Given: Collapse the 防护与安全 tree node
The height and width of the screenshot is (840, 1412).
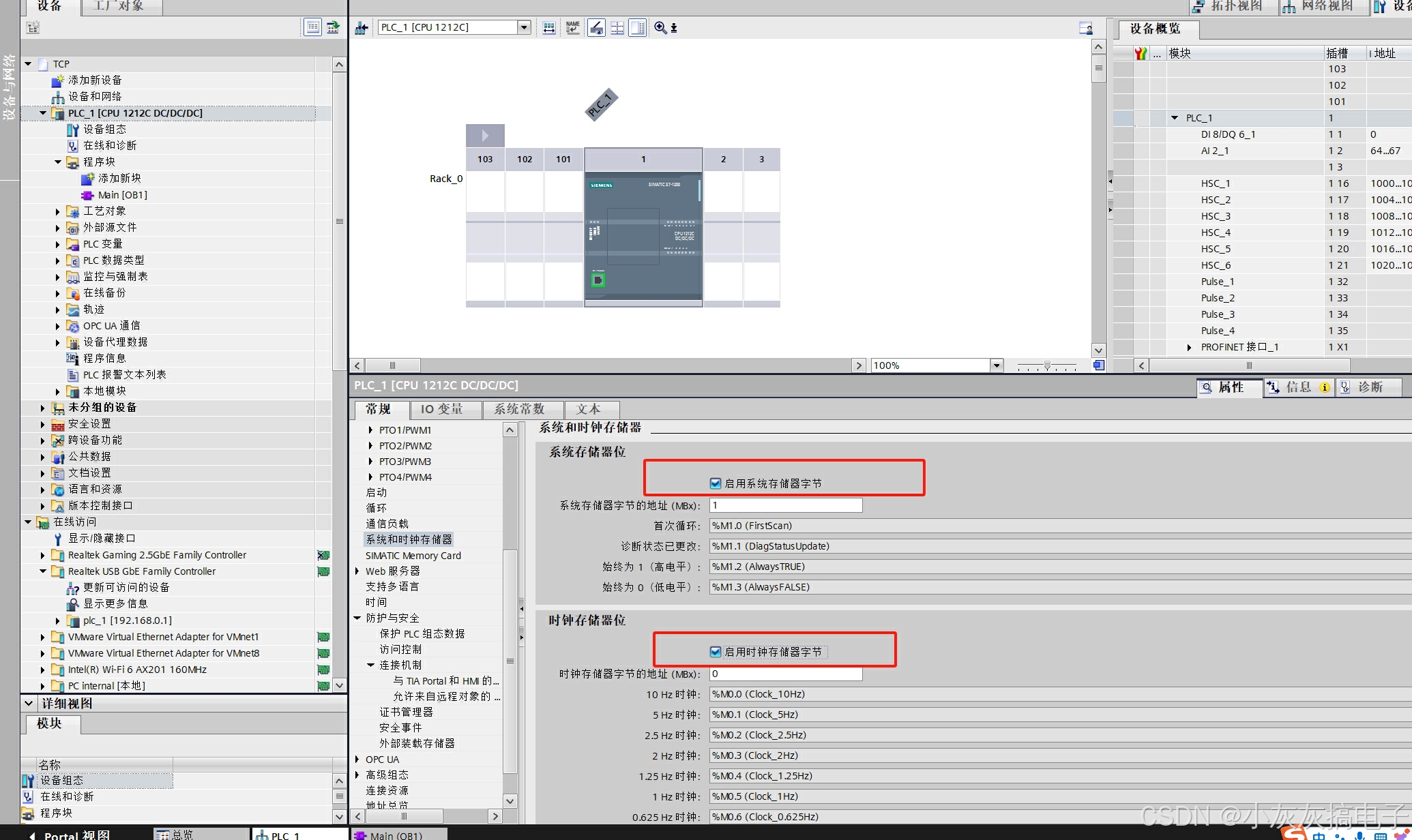Looking at the screenshot, I should 357,618.
